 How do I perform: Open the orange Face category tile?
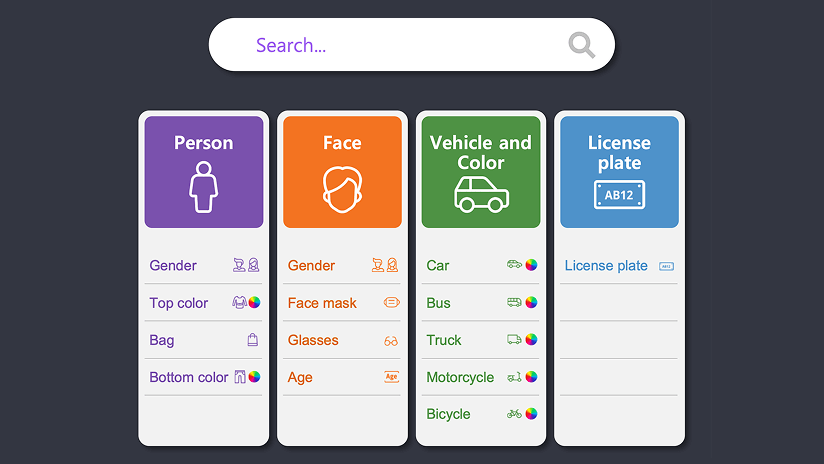342,172
